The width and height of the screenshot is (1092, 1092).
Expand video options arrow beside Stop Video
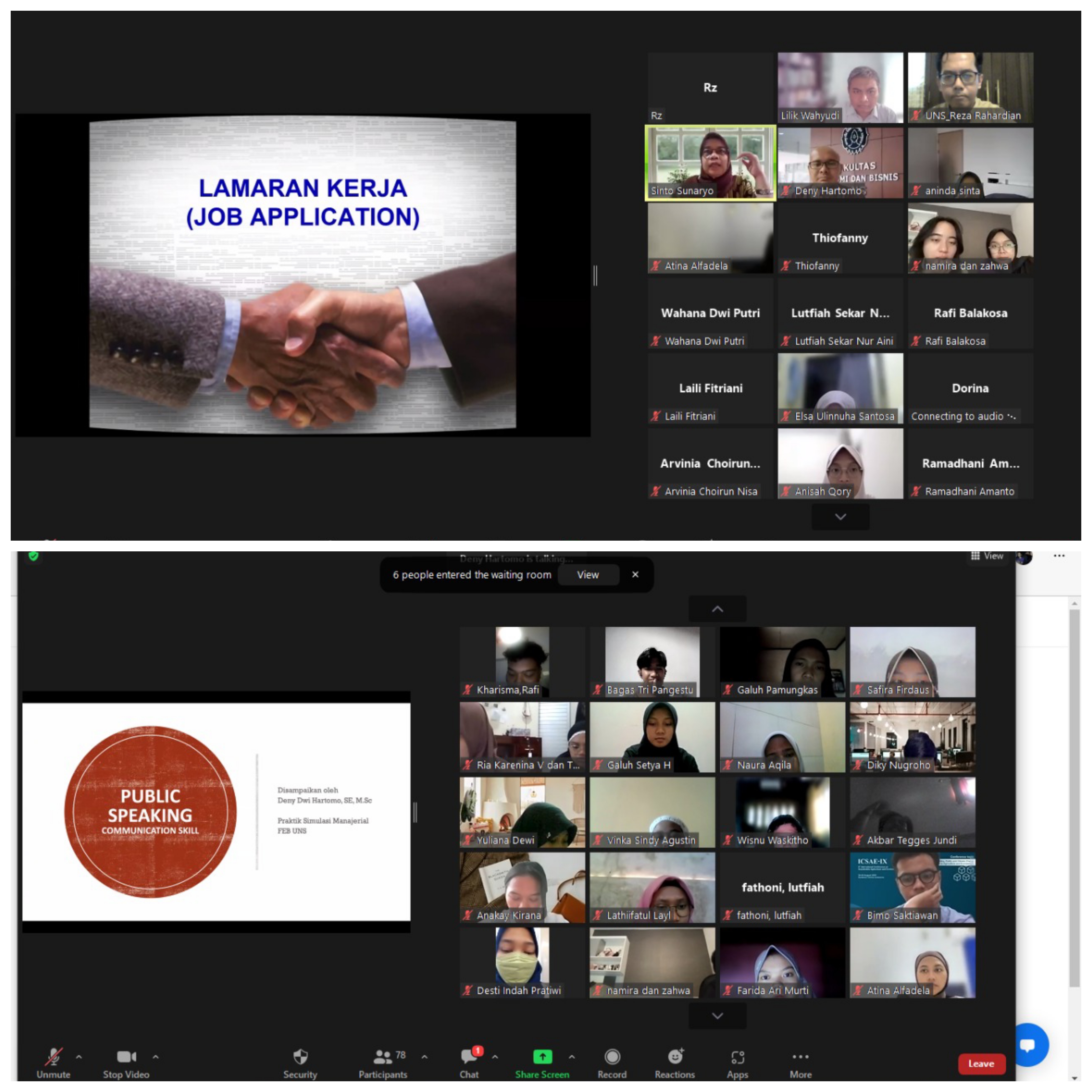pyautogui.click(x=155, y=1056)
